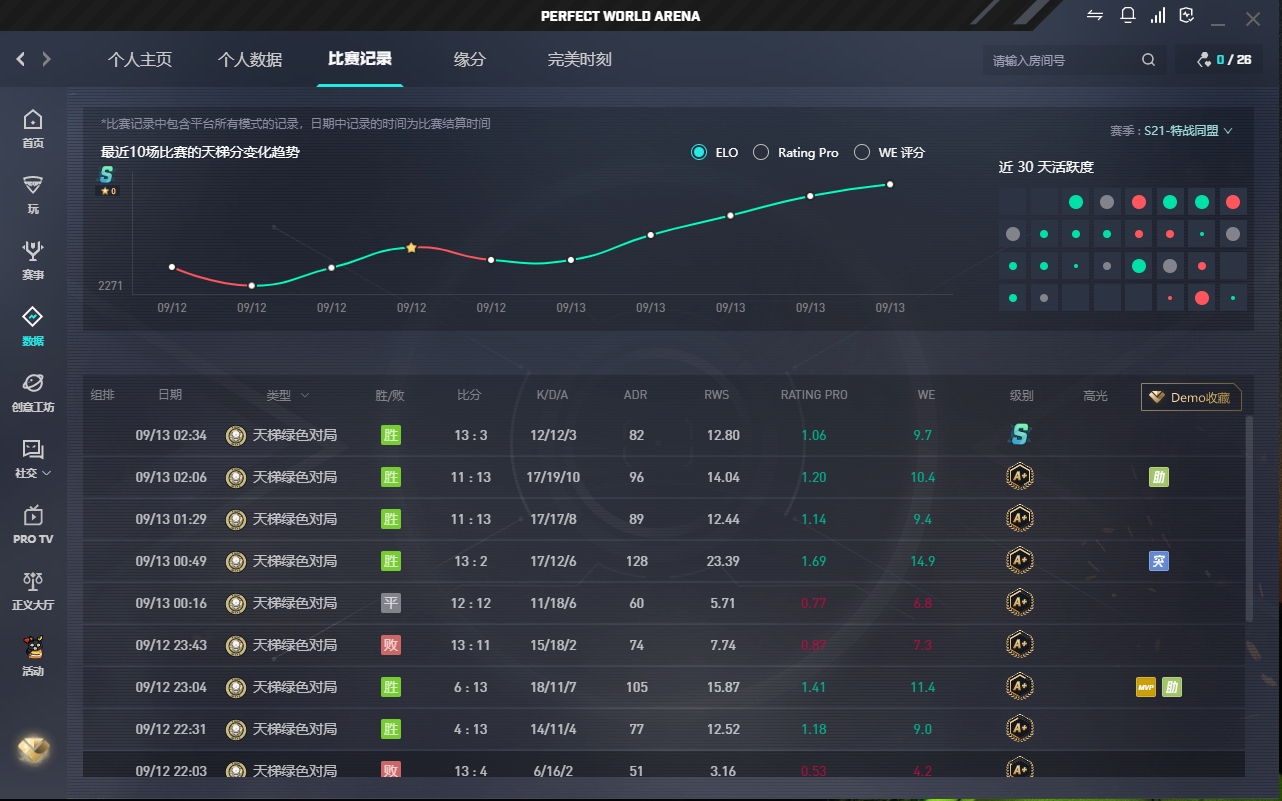Viewport: 1282px width, 801px height.
Task: Go forward with the right arrow
Action: click(46, 60)
